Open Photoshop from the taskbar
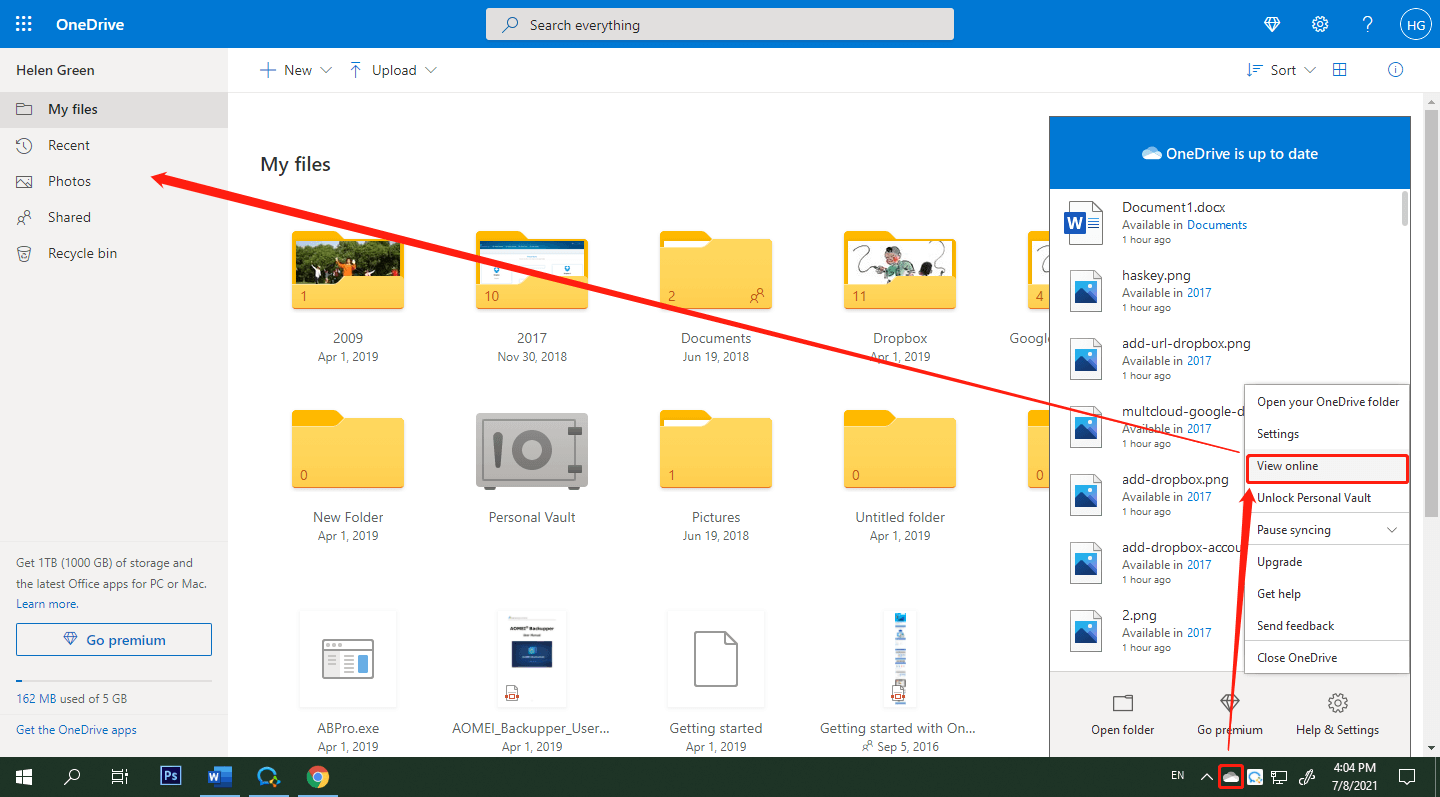 pos(171,776)
